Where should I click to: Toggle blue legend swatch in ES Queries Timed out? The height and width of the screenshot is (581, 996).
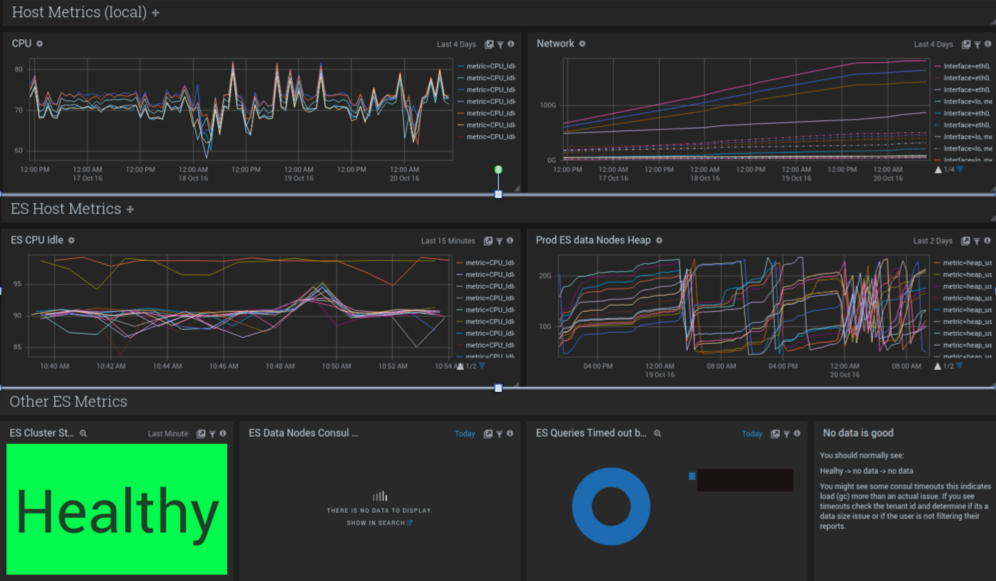(x=692, y=476)
